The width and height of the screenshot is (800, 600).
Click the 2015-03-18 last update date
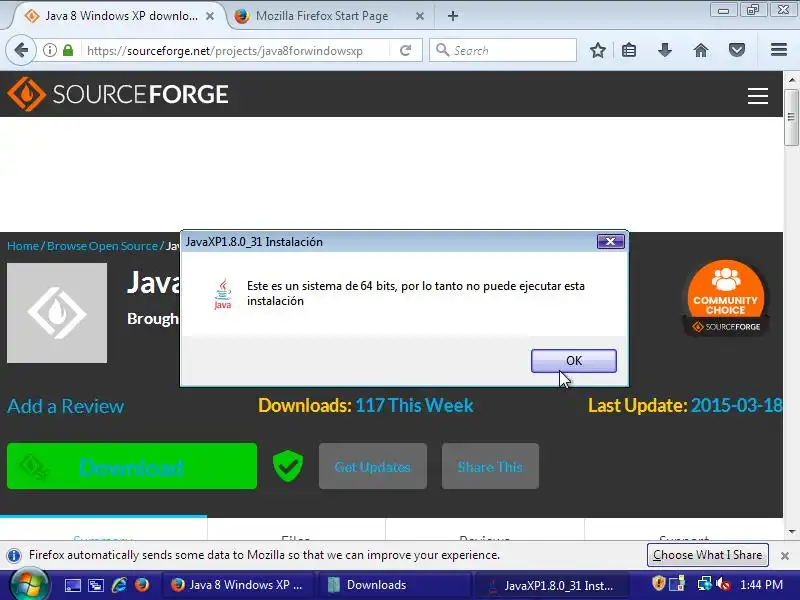736,406
